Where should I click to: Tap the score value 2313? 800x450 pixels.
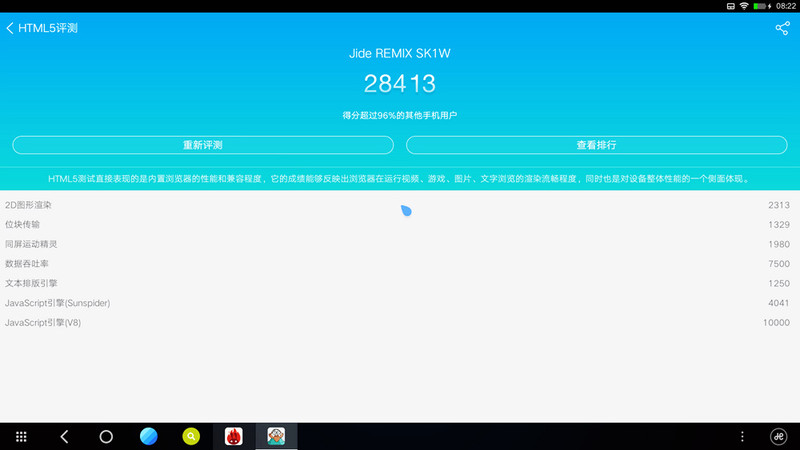click(779, 205)
